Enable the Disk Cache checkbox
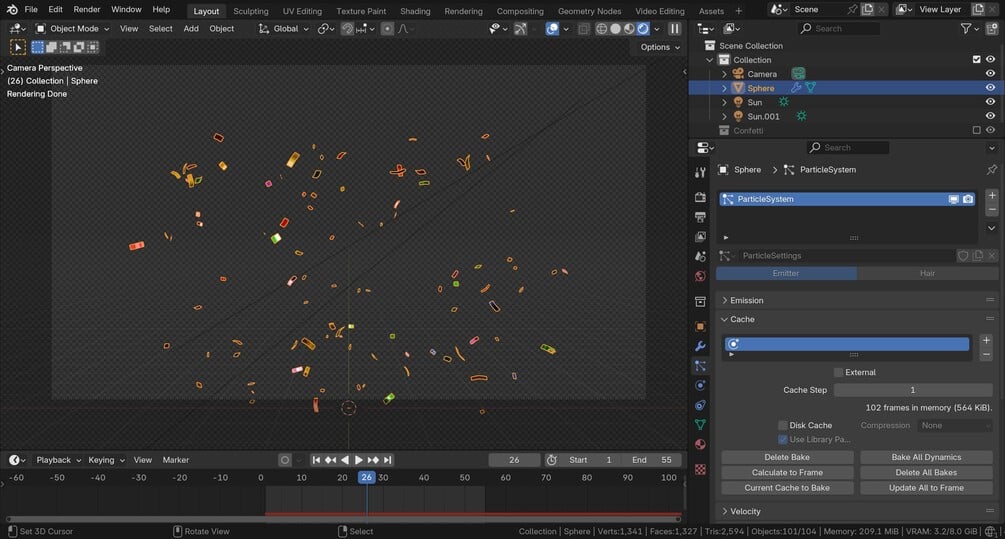1005x539 pixels. click(x=783, y=425)
